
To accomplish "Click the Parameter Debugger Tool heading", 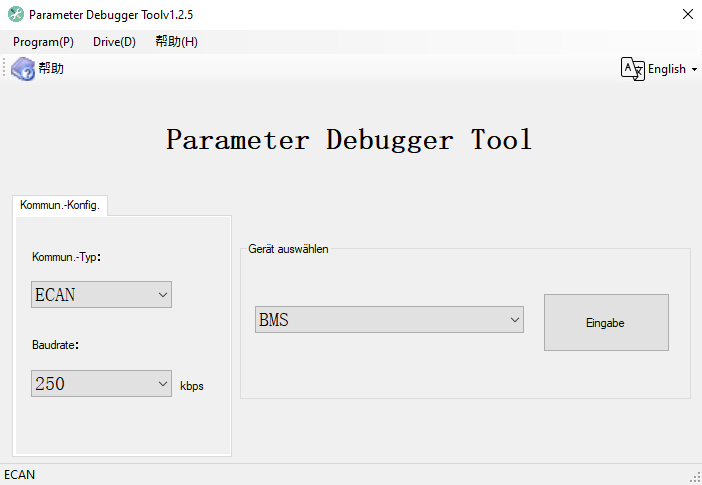I will coord(349,139).
